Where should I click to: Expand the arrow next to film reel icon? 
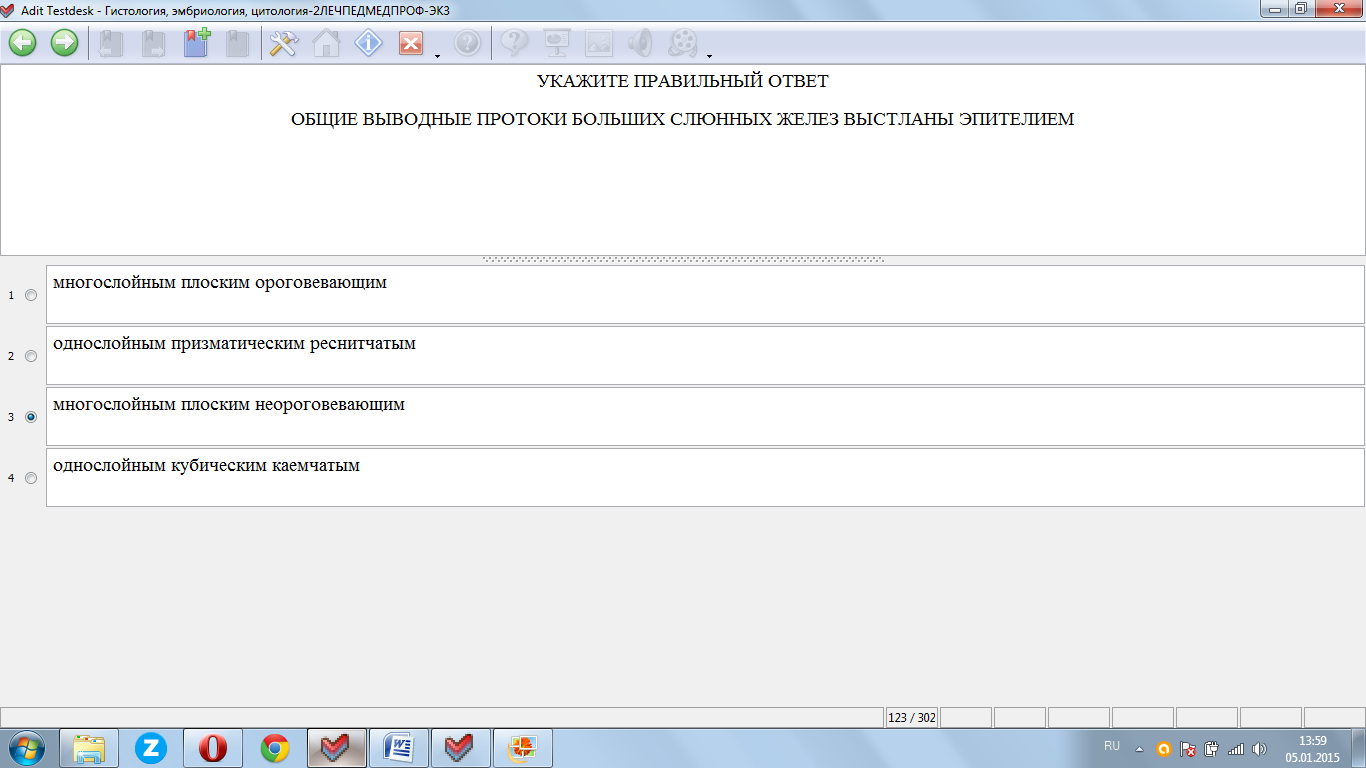click(x=709, y=55)
